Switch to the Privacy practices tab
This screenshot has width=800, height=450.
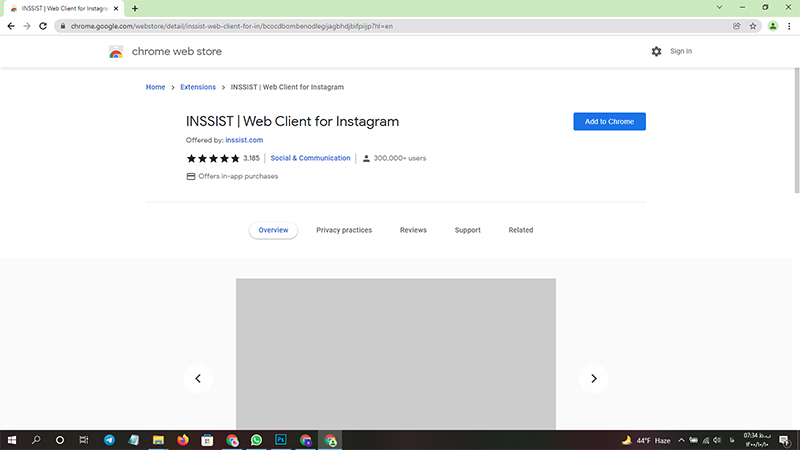point(344,230)
